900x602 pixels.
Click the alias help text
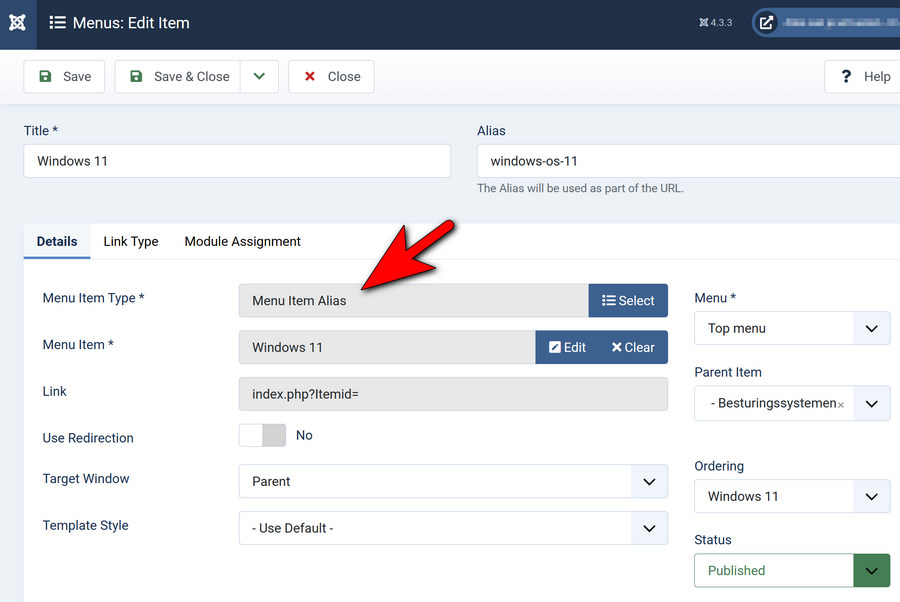click(x=580, y=188)
